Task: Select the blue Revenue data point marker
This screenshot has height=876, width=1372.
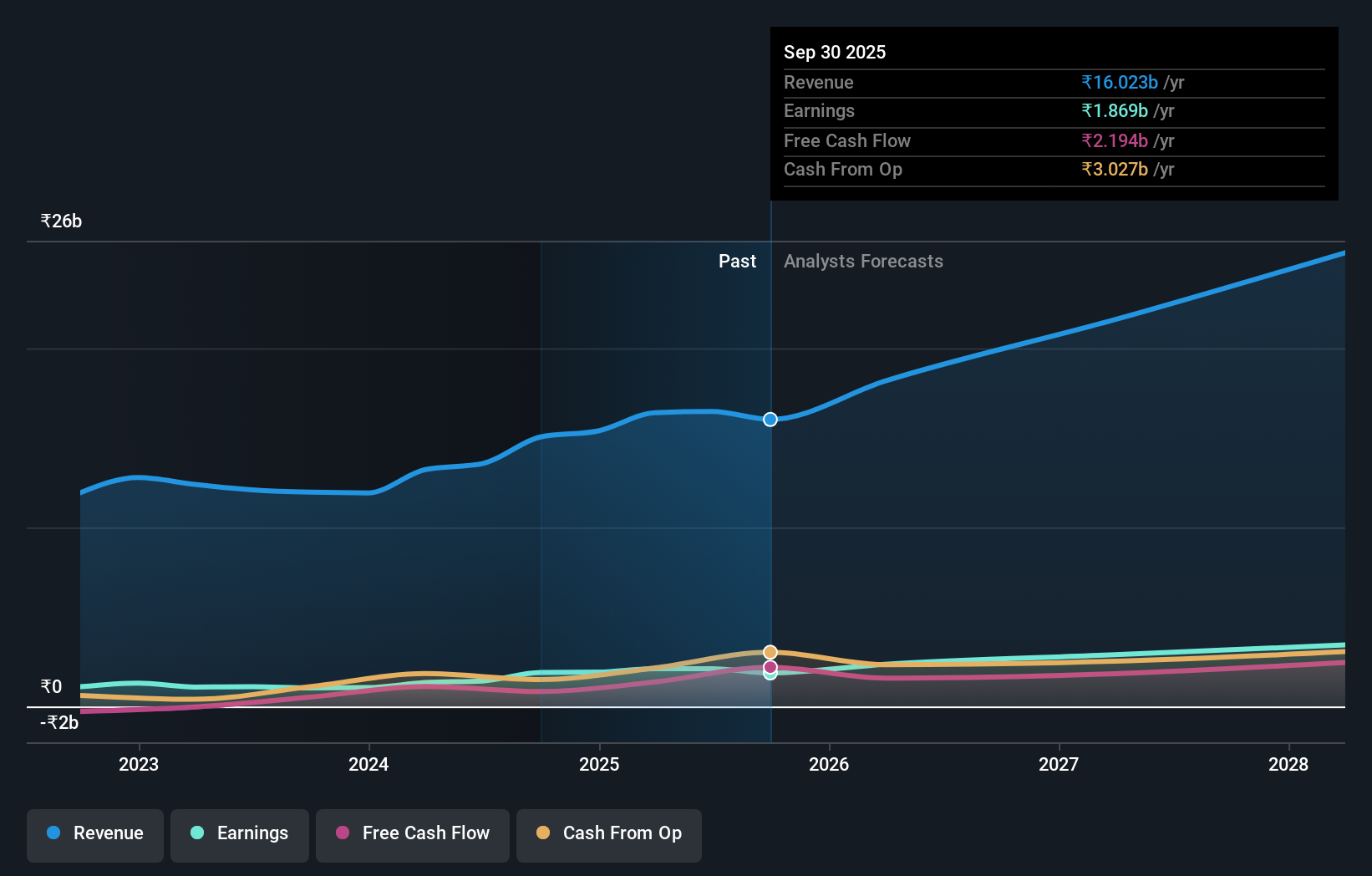Action: [770, 420]
